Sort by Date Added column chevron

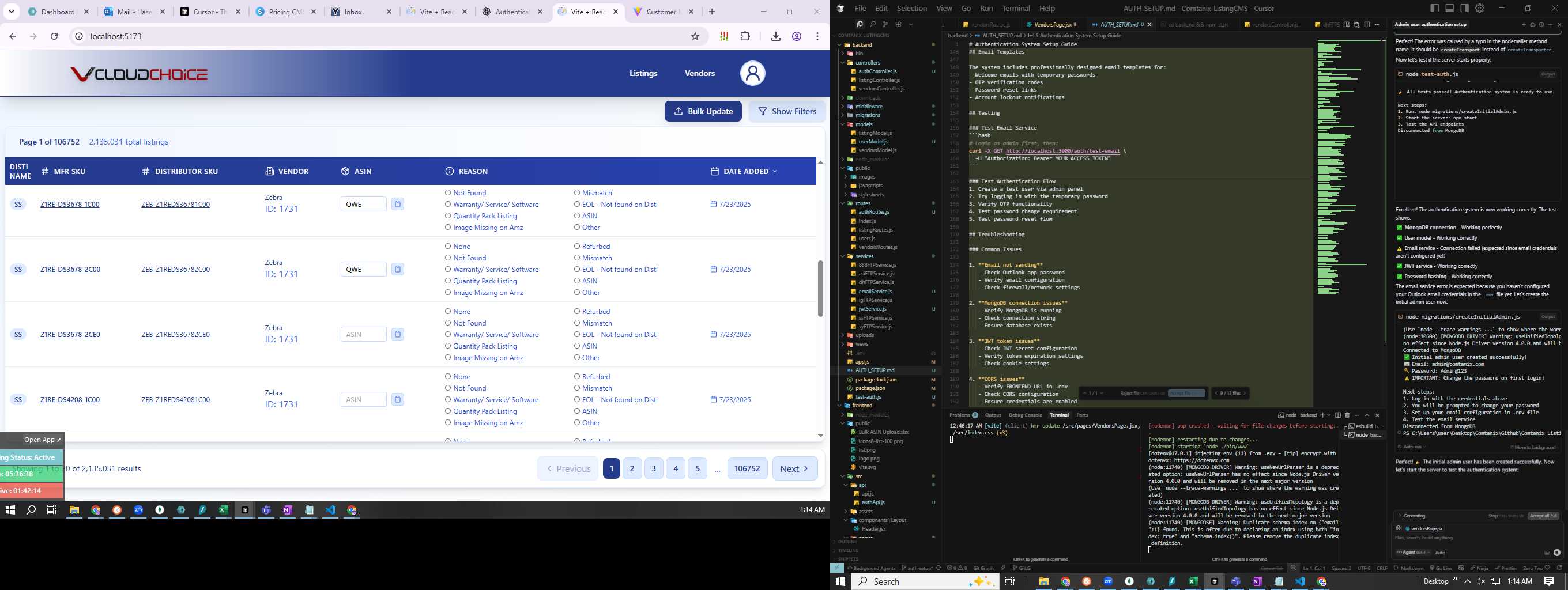point(775,172)
